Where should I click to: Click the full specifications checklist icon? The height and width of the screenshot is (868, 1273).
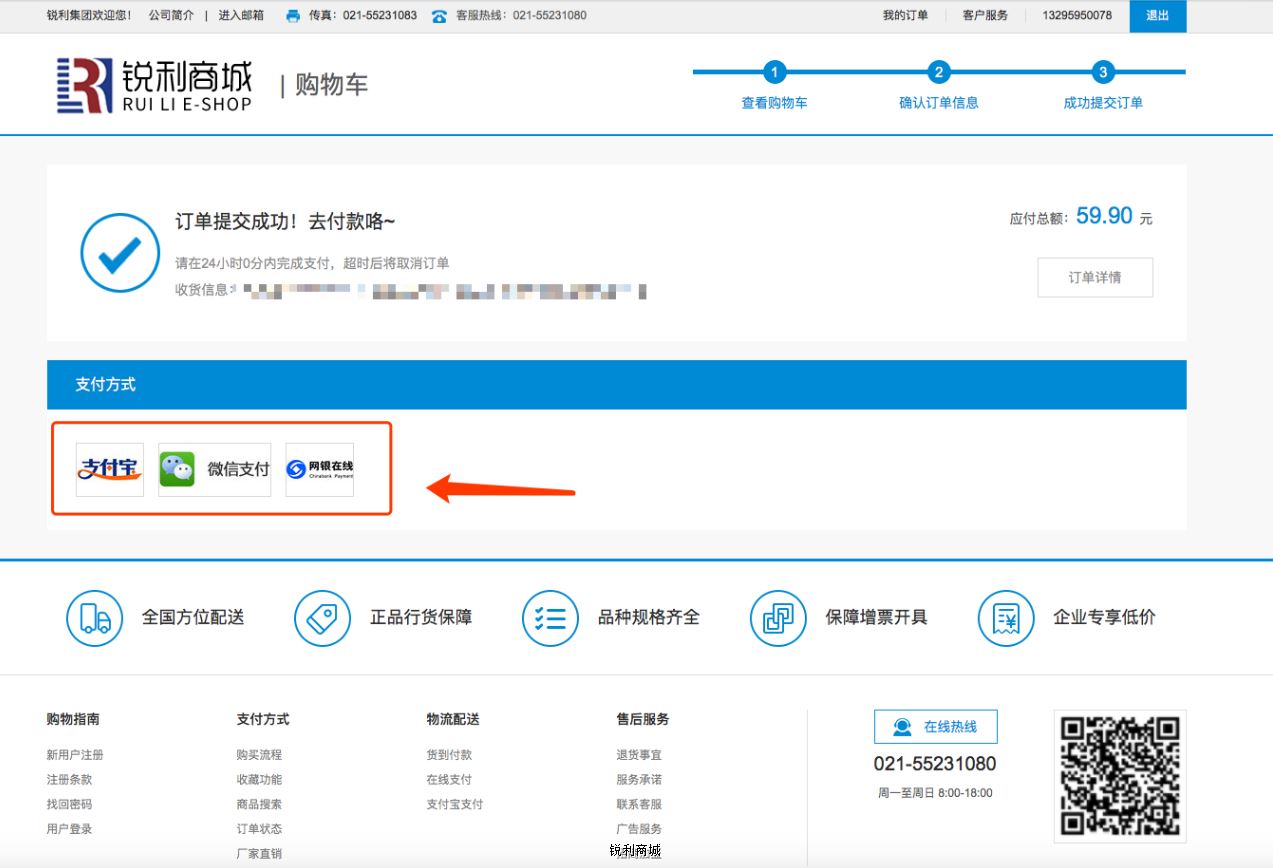click(550, 618)
